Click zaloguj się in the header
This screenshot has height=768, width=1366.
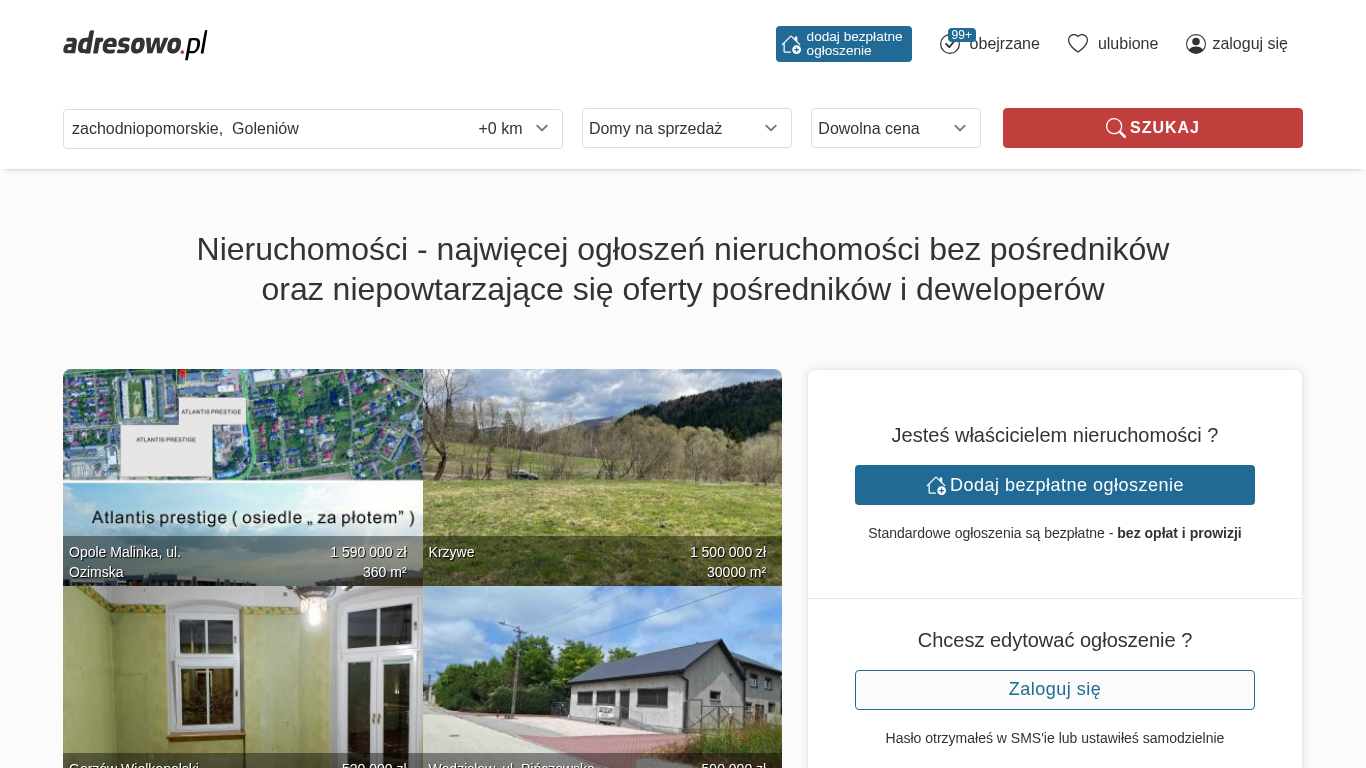point(1249,44)
